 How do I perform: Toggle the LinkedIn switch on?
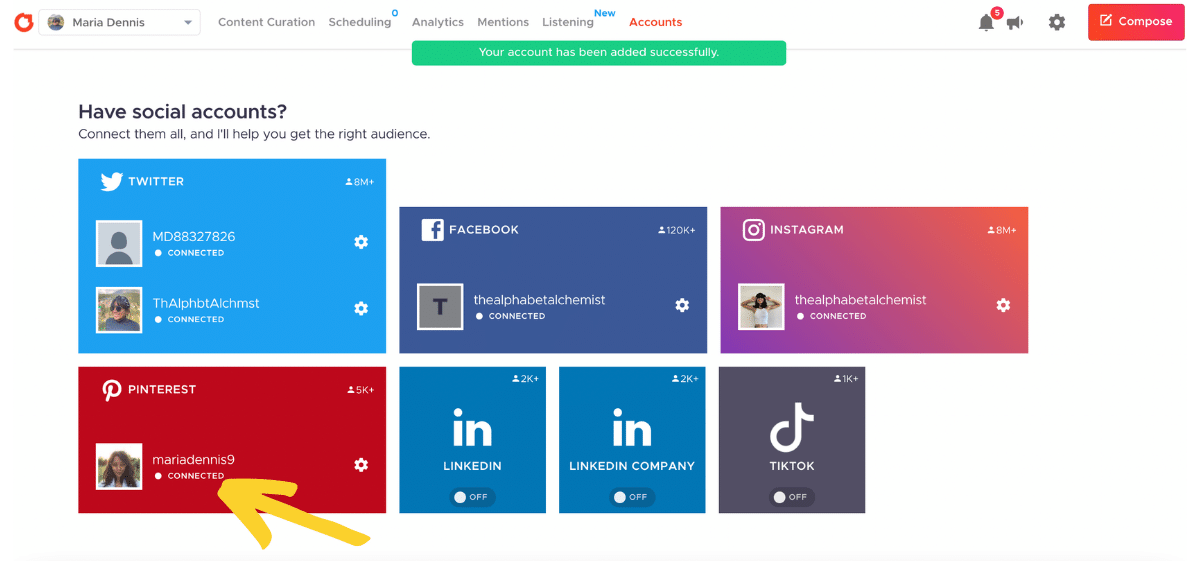point(472,497)
